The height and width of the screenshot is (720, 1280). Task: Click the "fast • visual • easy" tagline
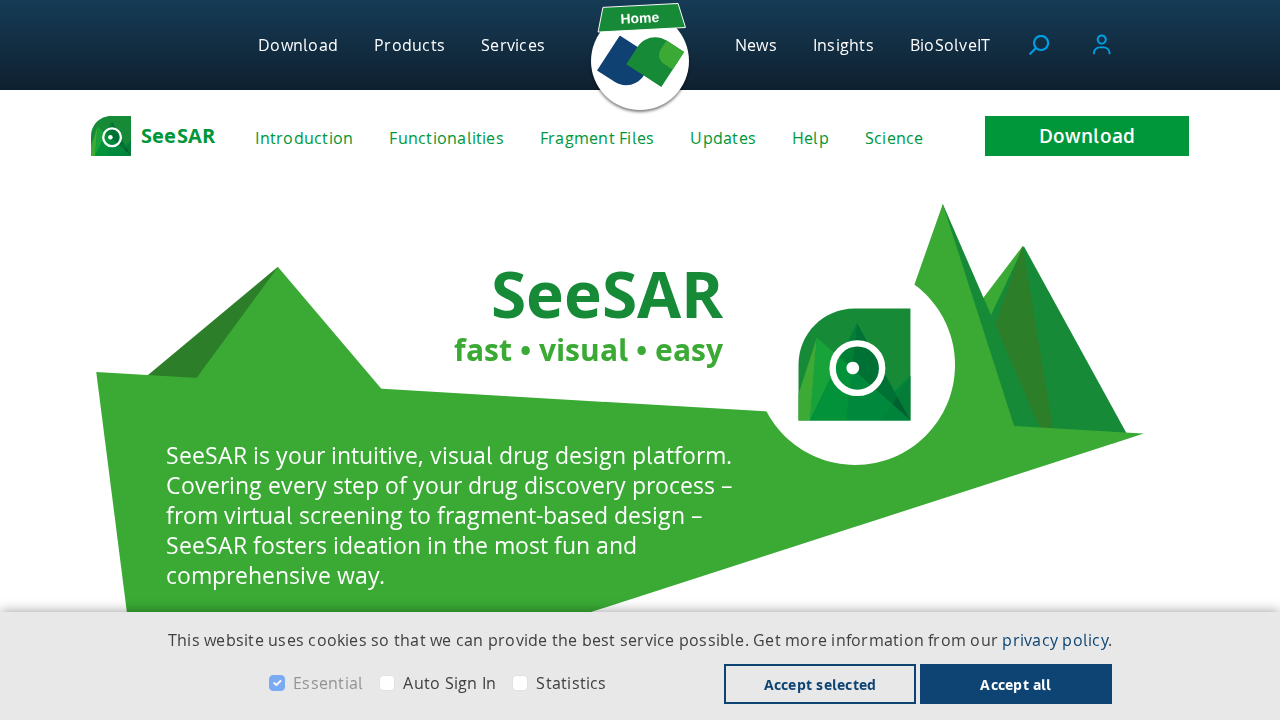click(x=588, y=350)
